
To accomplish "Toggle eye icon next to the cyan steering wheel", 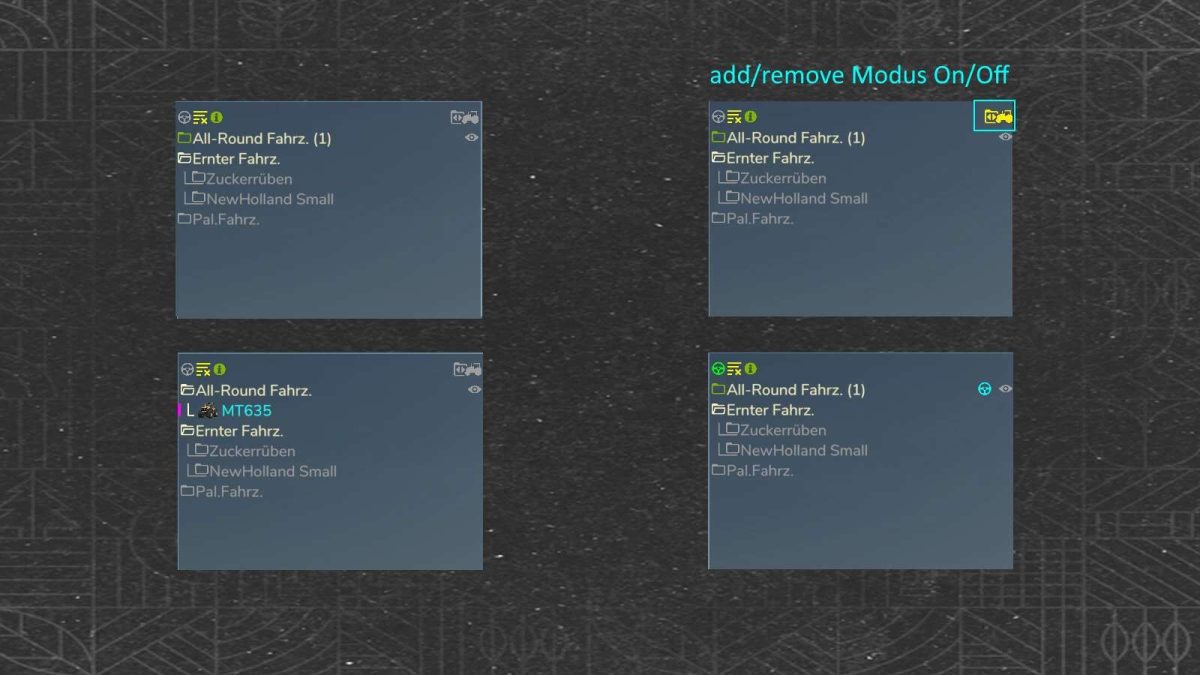I will [x=1005, y=389].
